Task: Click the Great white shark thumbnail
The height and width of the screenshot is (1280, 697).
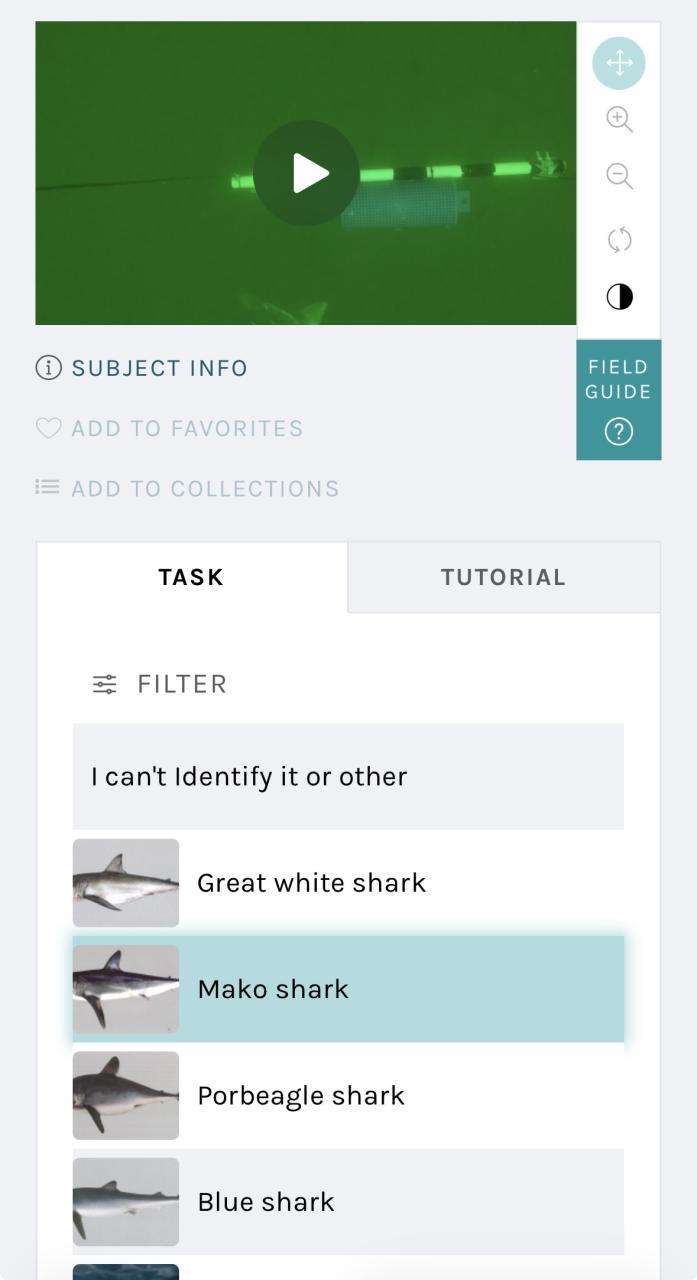Action: pos(126,883)
